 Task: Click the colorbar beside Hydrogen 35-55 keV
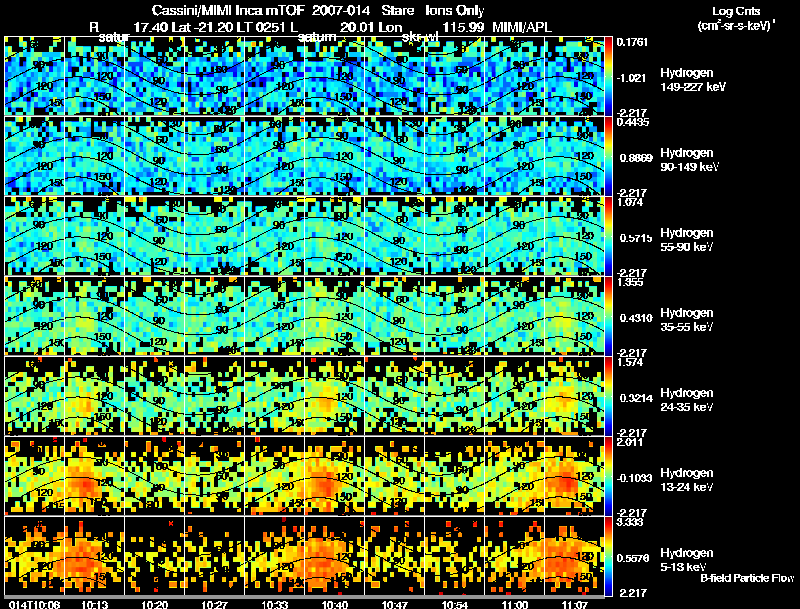click(608, 316)
